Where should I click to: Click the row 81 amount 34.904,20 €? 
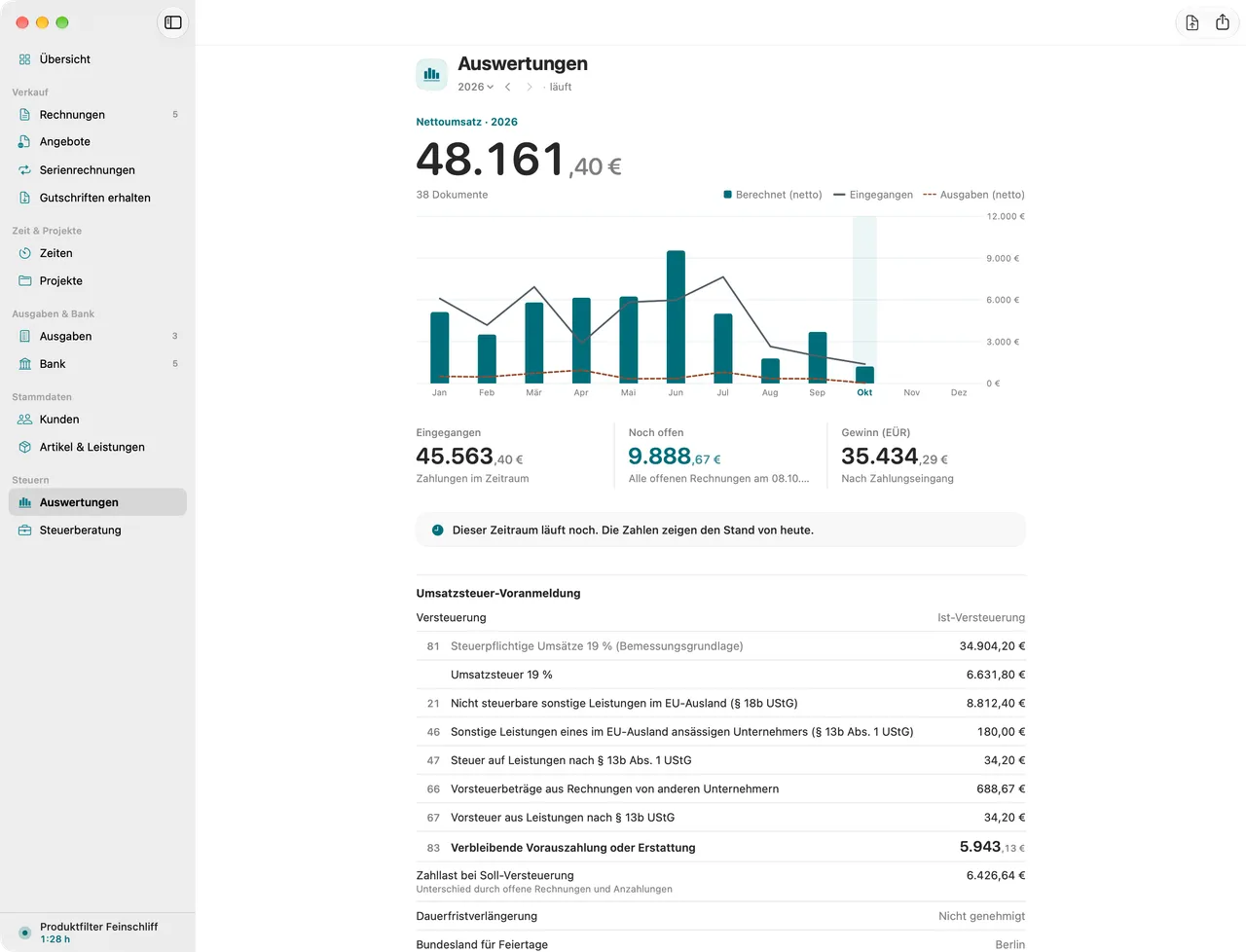tap(992, 646)
